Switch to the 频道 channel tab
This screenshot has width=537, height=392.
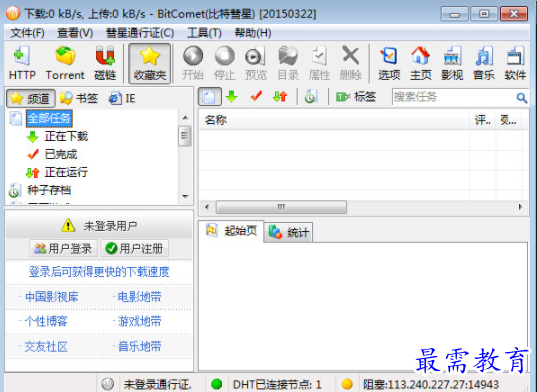[x=31, y=99]
